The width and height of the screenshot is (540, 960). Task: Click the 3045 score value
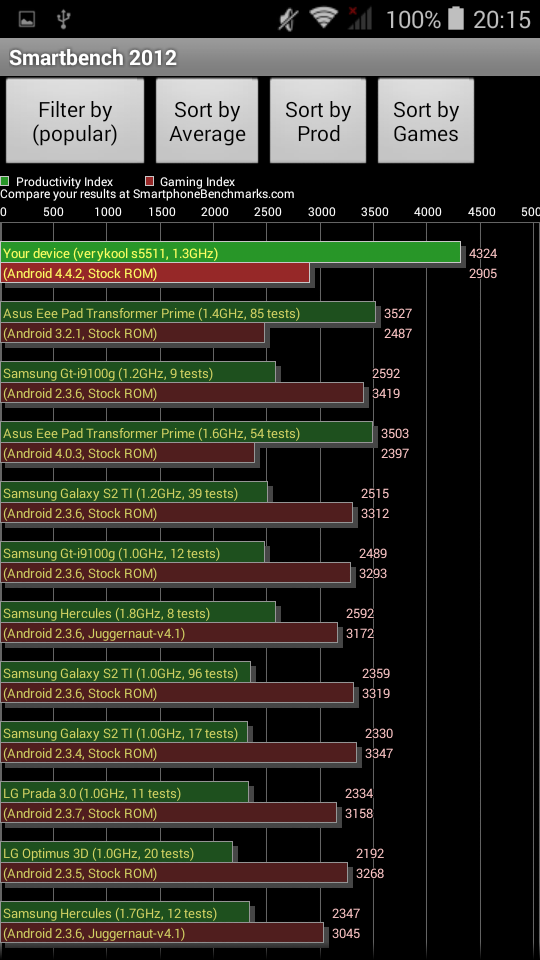coord(345,934)
